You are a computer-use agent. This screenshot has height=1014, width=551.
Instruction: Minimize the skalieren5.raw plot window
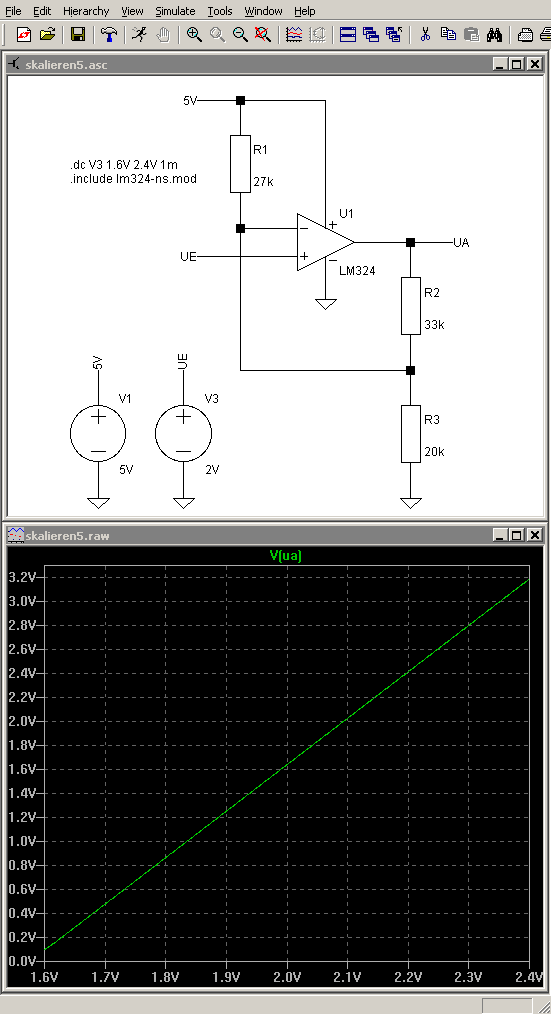500,535
